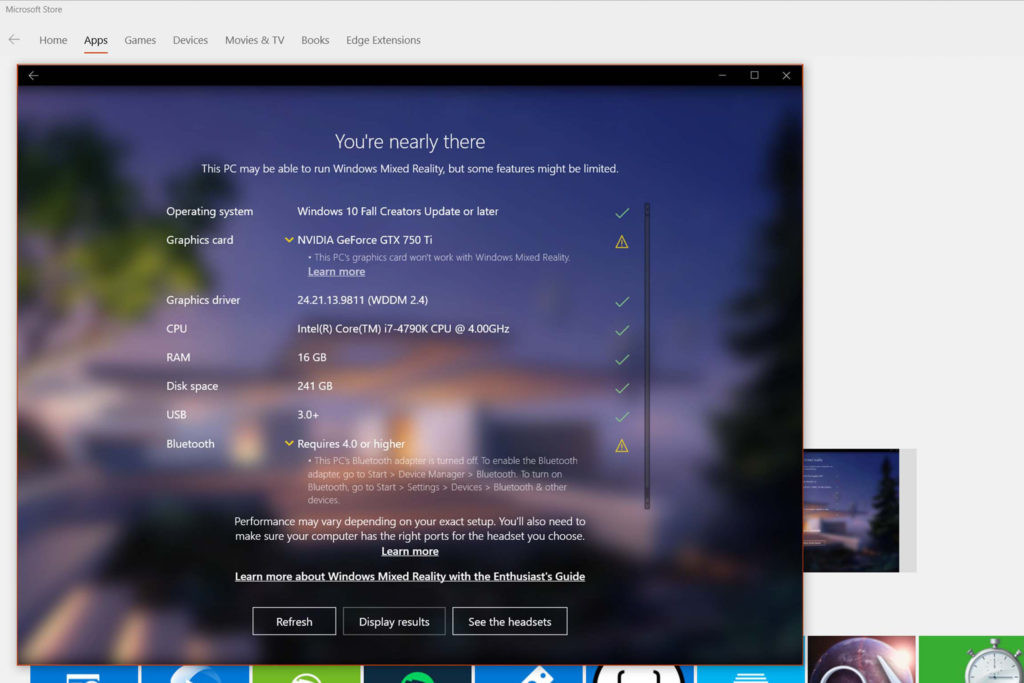Click the Display results button
This screenshot has height=683, width=1024.
pos(394,622)
